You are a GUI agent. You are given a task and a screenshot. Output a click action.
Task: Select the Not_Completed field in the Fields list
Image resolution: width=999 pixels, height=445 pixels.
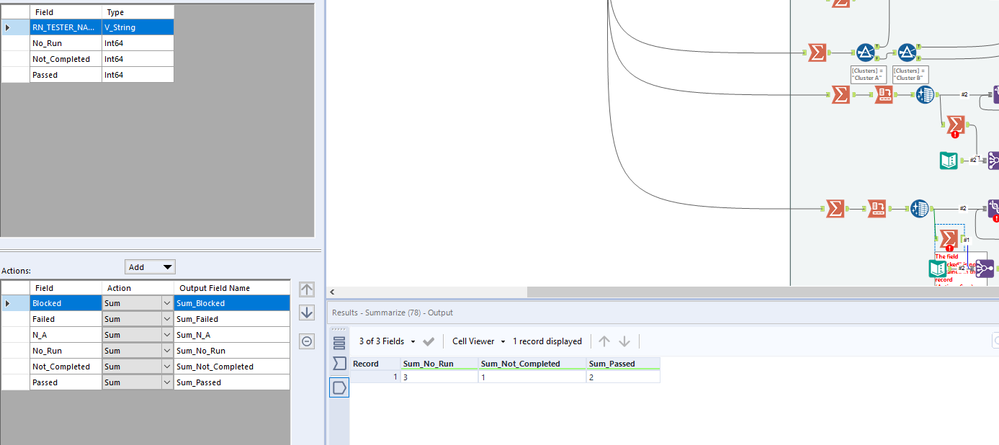pos(66,59)
